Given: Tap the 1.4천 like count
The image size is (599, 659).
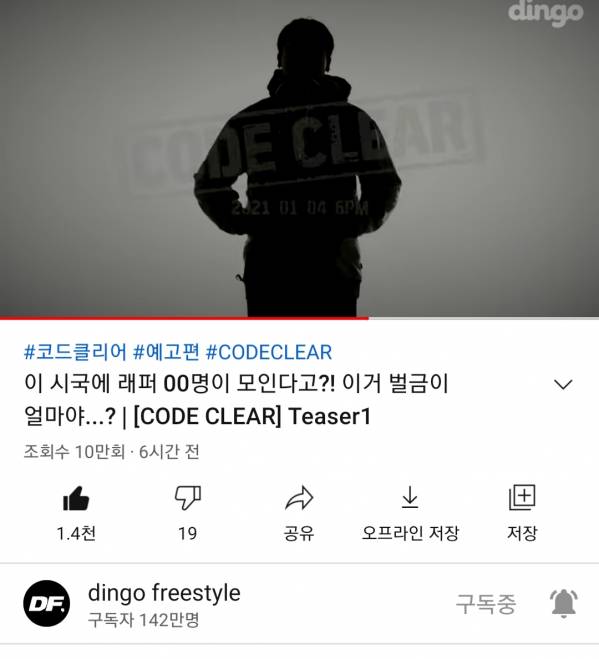Looking at the screenshot, I should pos(76,533).
